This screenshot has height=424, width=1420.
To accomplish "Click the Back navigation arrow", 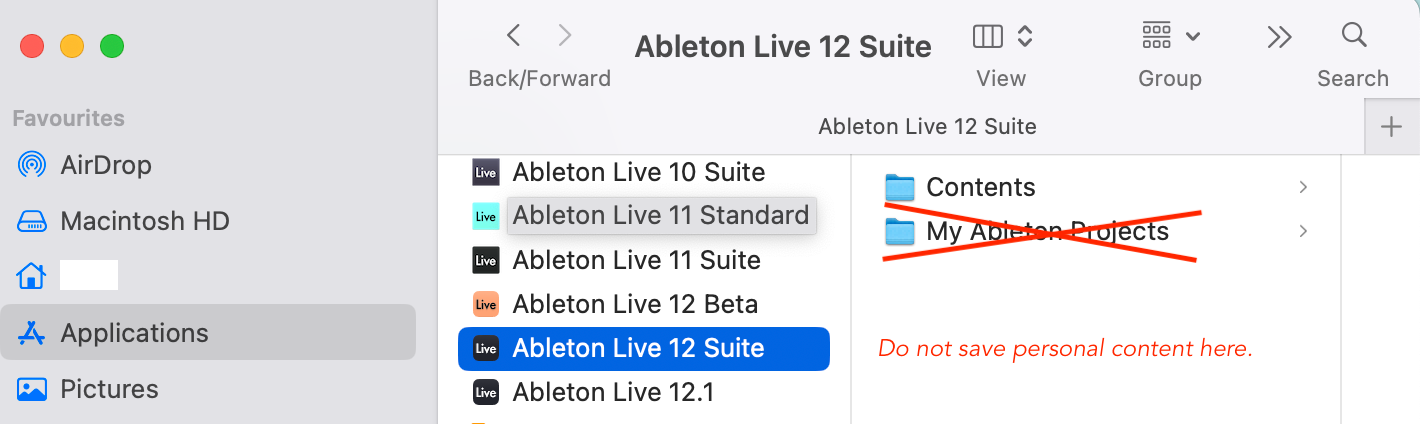I will [514, 36].
